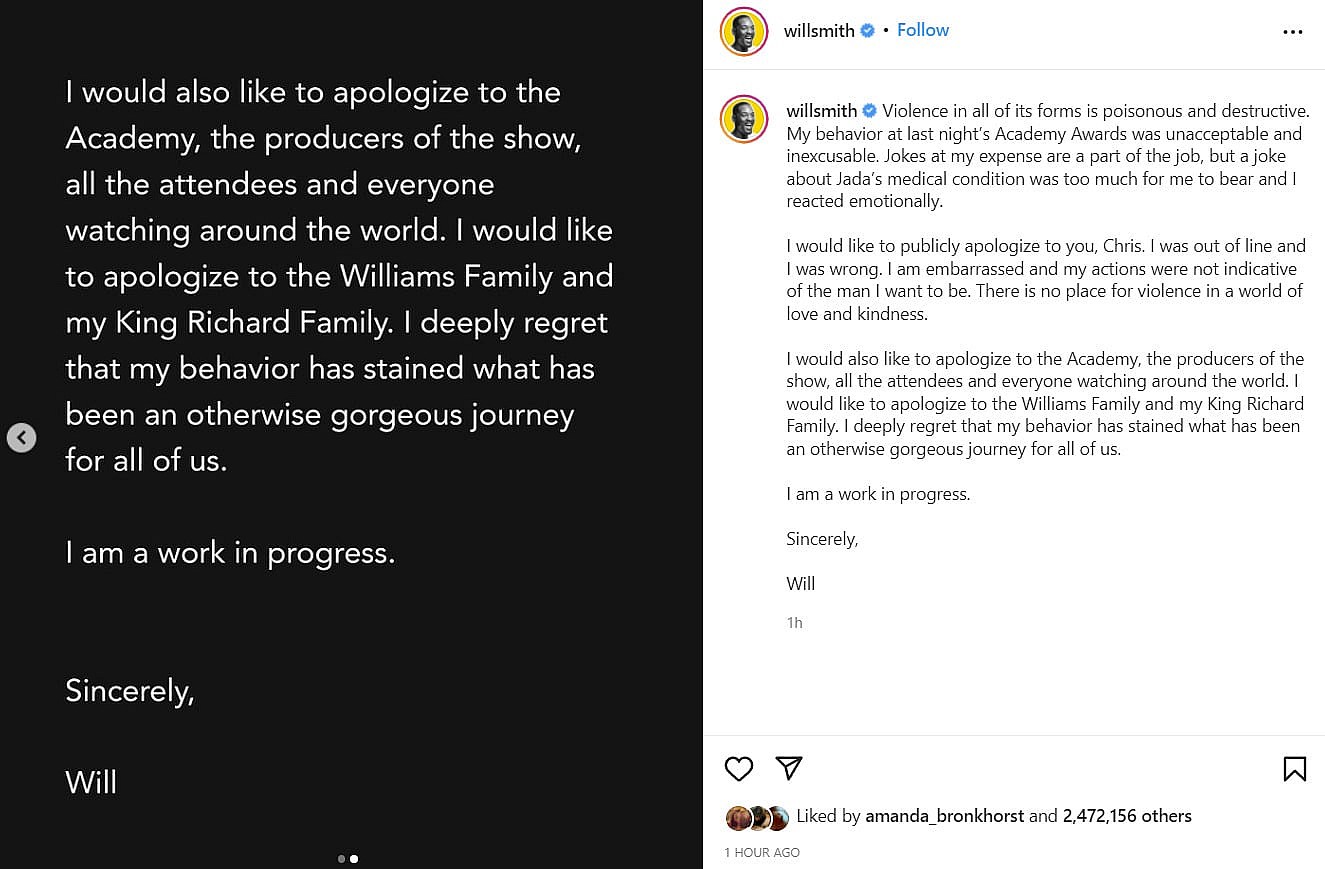Click the 1h caption time label
This screenshot has width=1325, height=869.
pyautogui.click(x=795, y=623)
